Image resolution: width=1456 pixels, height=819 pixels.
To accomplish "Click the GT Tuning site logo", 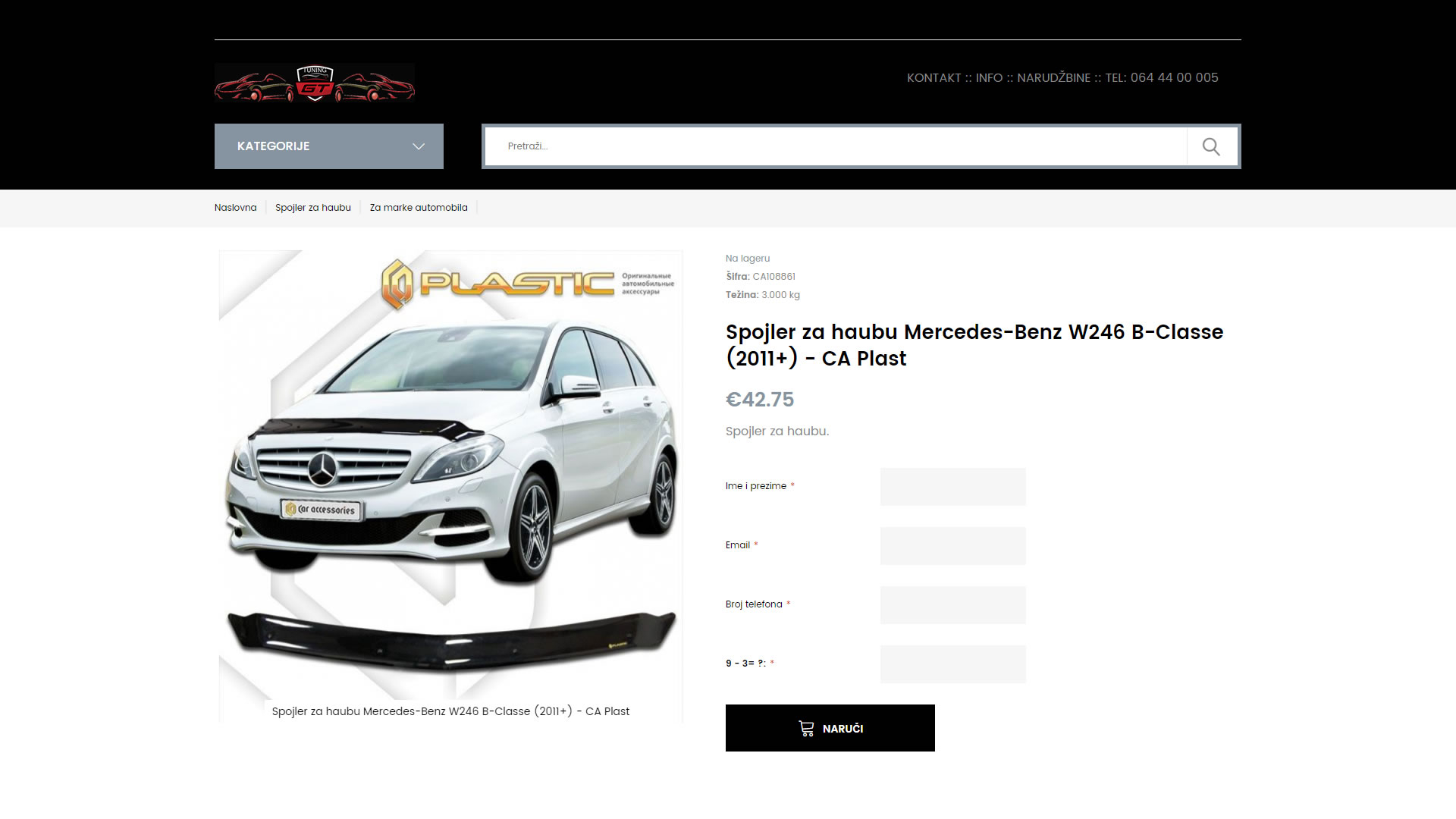I will click(315, 83).
